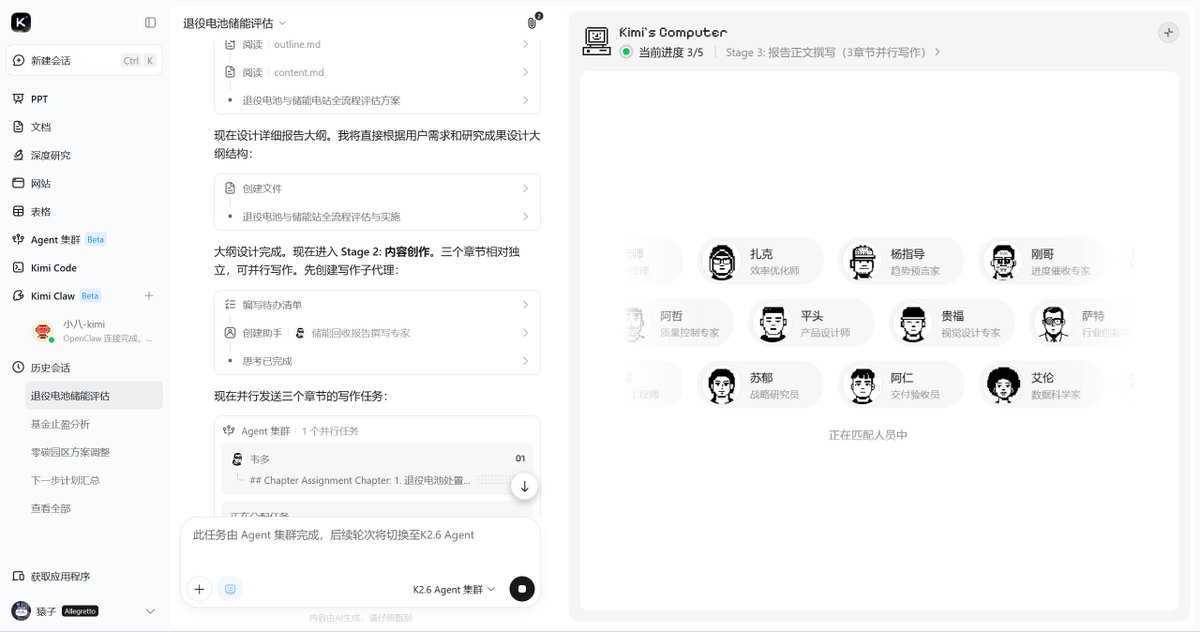This screenshot has width=1200, height=632.
Task: Open Stage 3: 报告正文撰写 stage link
Action: 833,52
